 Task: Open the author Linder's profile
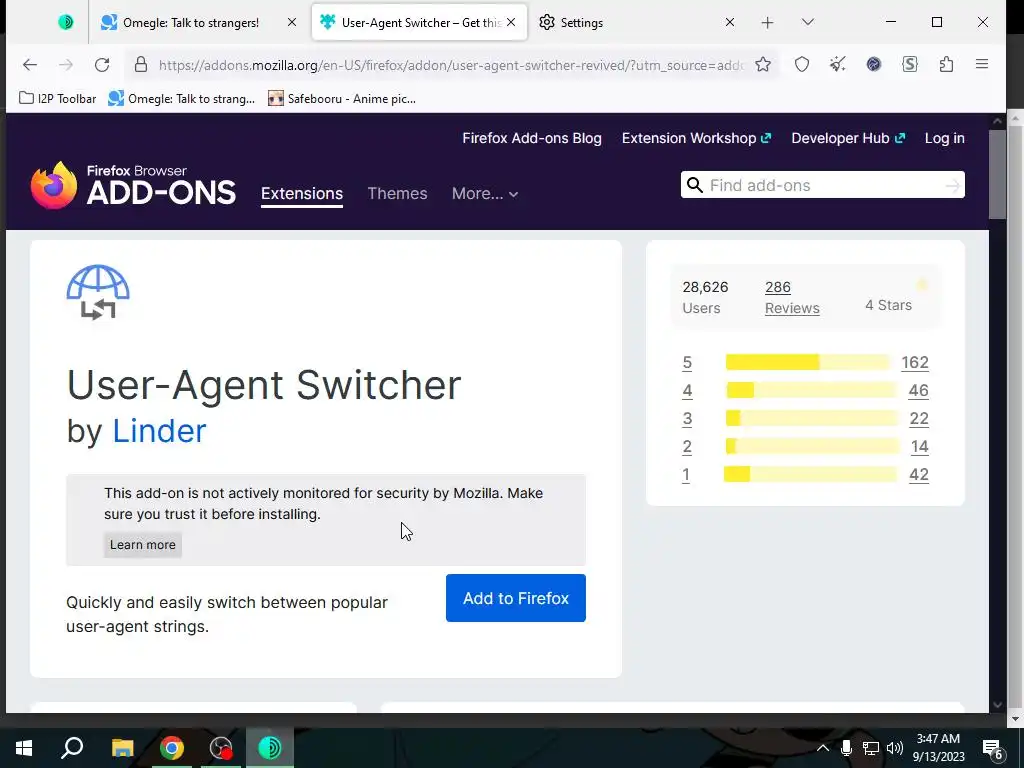point(159,431)
